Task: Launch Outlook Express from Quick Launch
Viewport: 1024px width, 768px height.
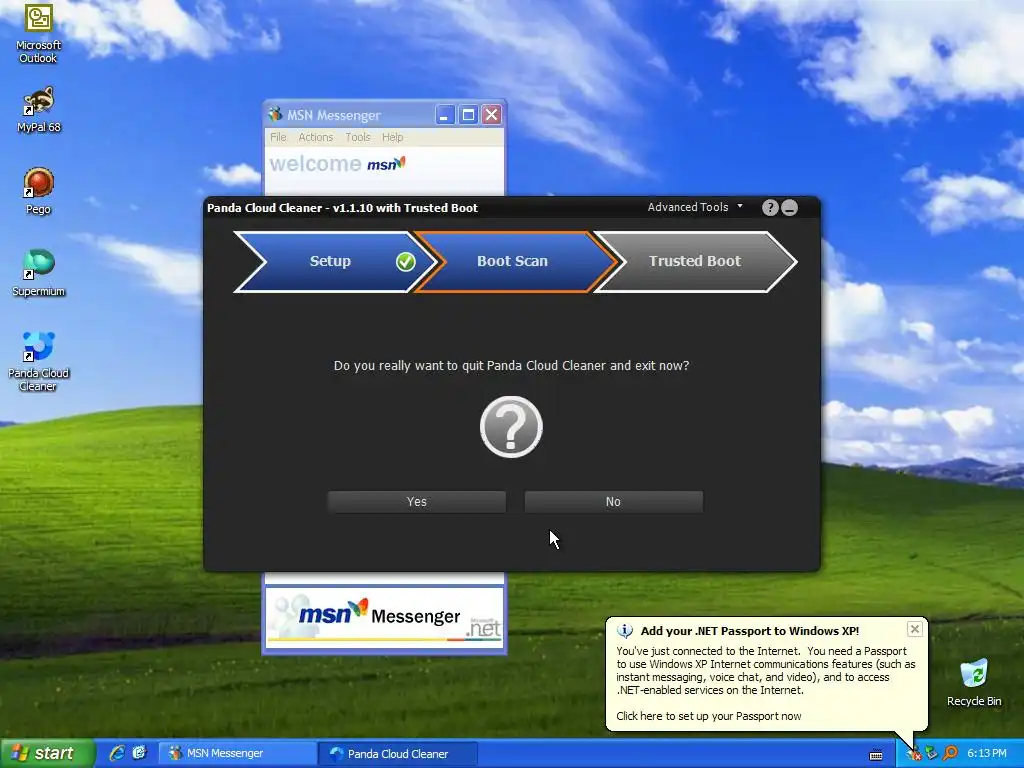Action: point(139,753)
